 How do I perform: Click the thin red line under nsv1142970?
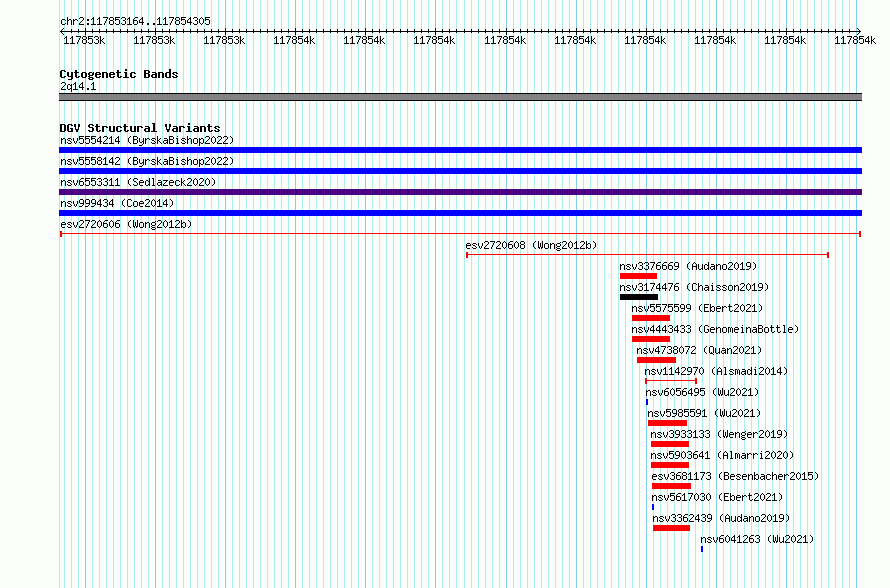[671, 381]
